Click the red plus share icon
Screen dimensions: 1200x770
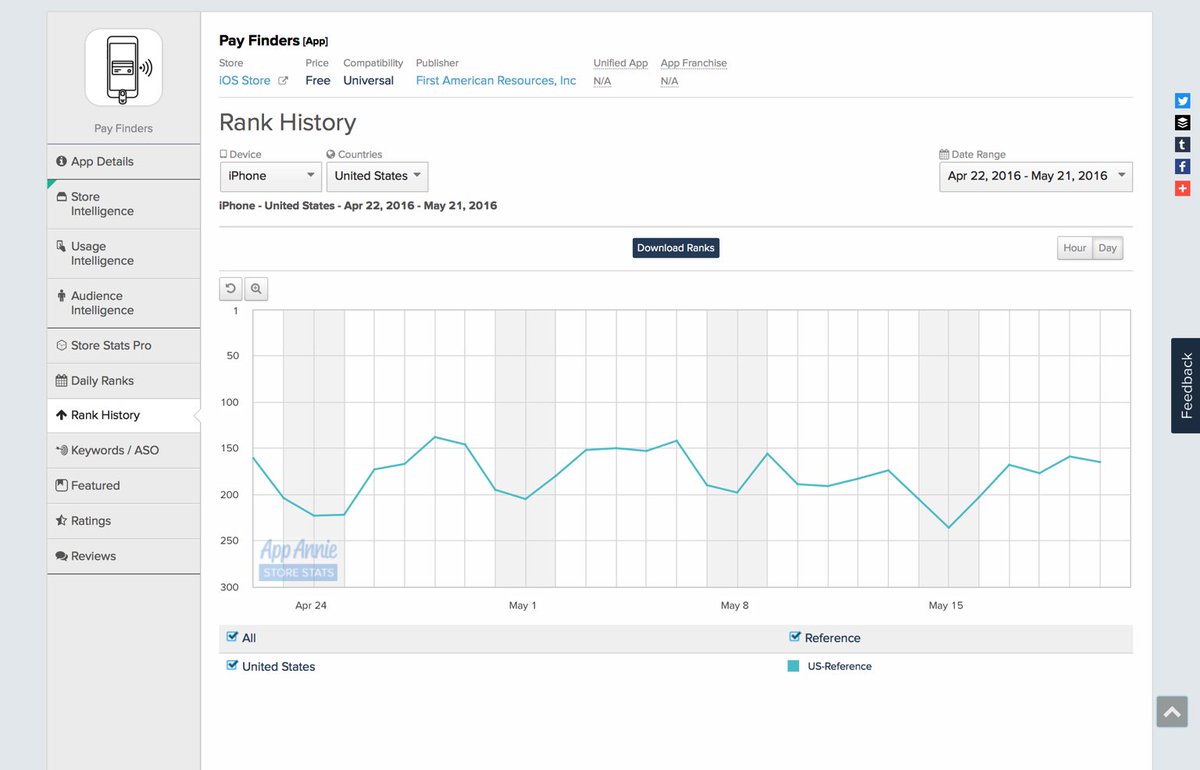point(1182,188)
